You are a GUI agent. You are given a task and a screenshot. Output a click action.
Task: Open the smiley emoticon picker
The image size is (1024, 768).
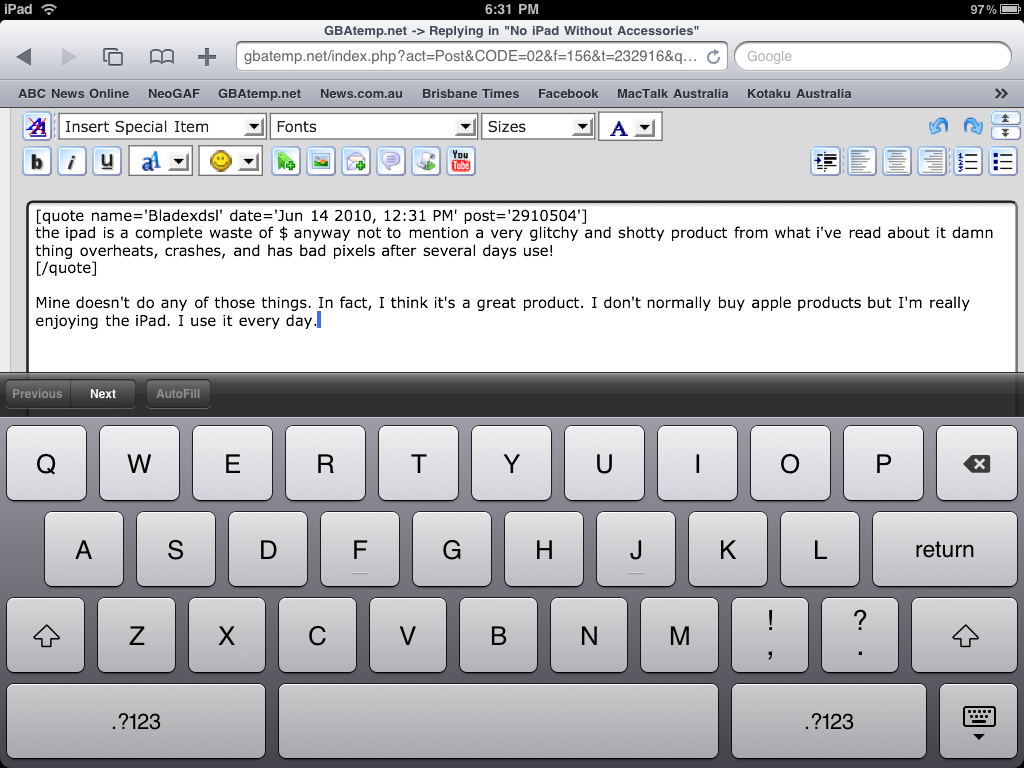(x=221, y=161)
